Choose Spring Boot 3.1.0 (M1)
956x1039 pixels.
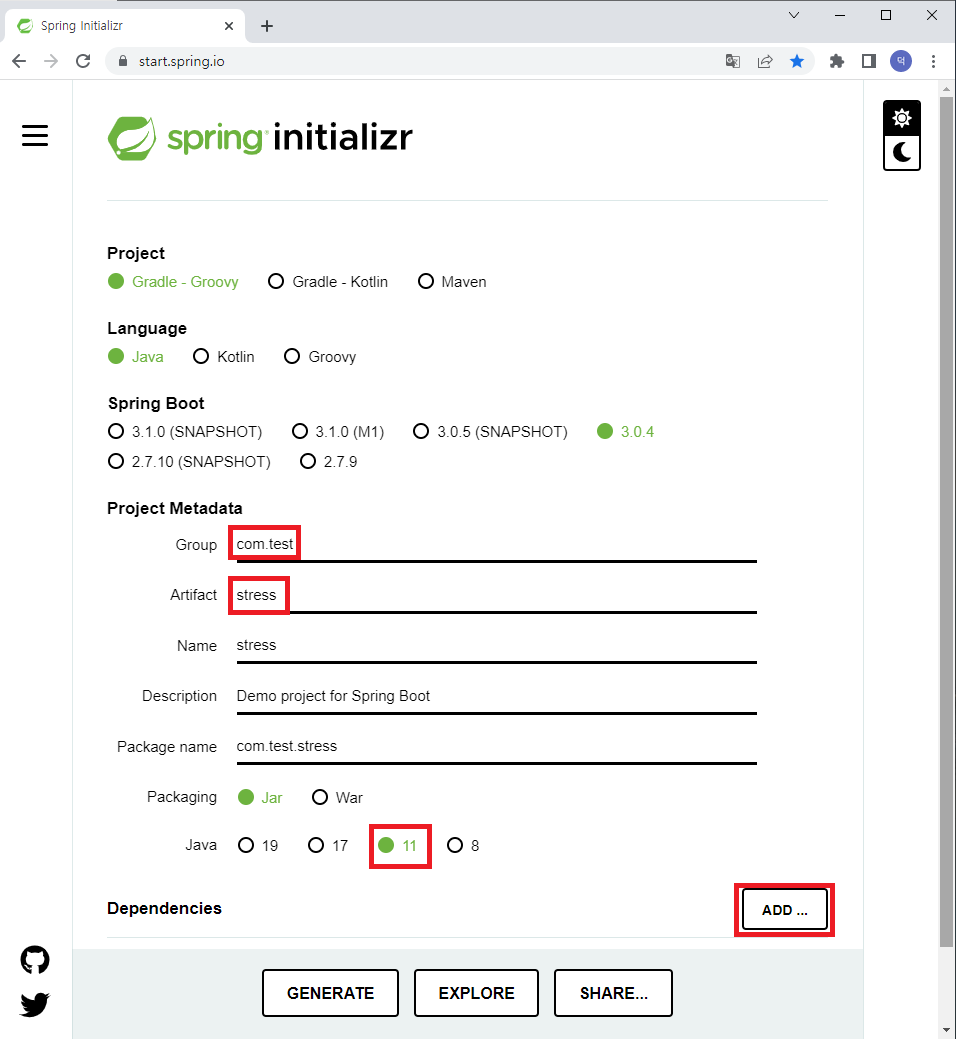(339, 431)
